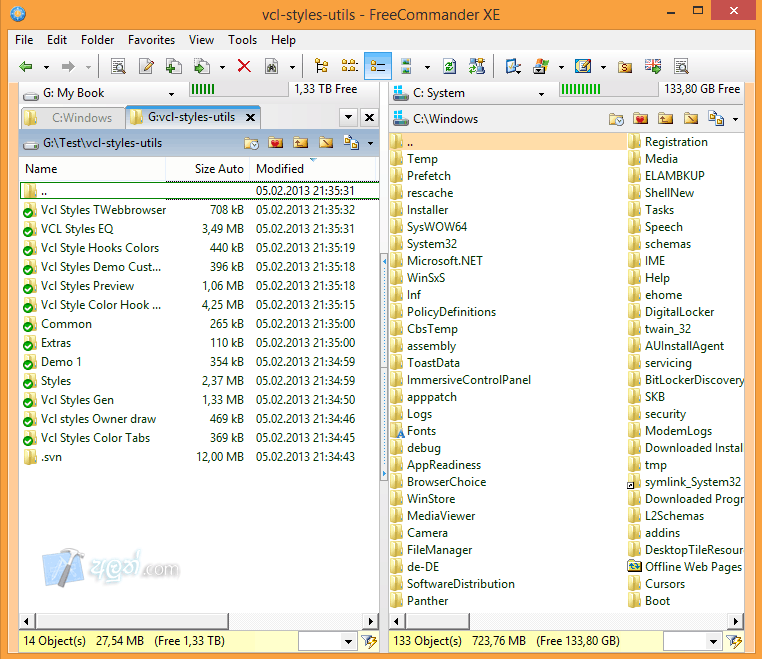Click the folder with S icon
This screenshot has height=659, width=762.
[625, 67]
